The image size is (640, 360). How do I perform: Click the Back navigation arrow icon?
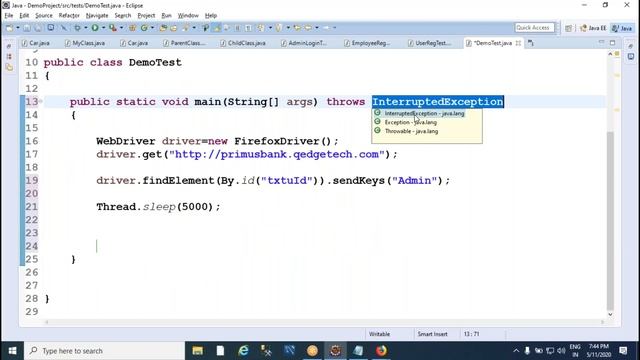[x=308, y=28]
